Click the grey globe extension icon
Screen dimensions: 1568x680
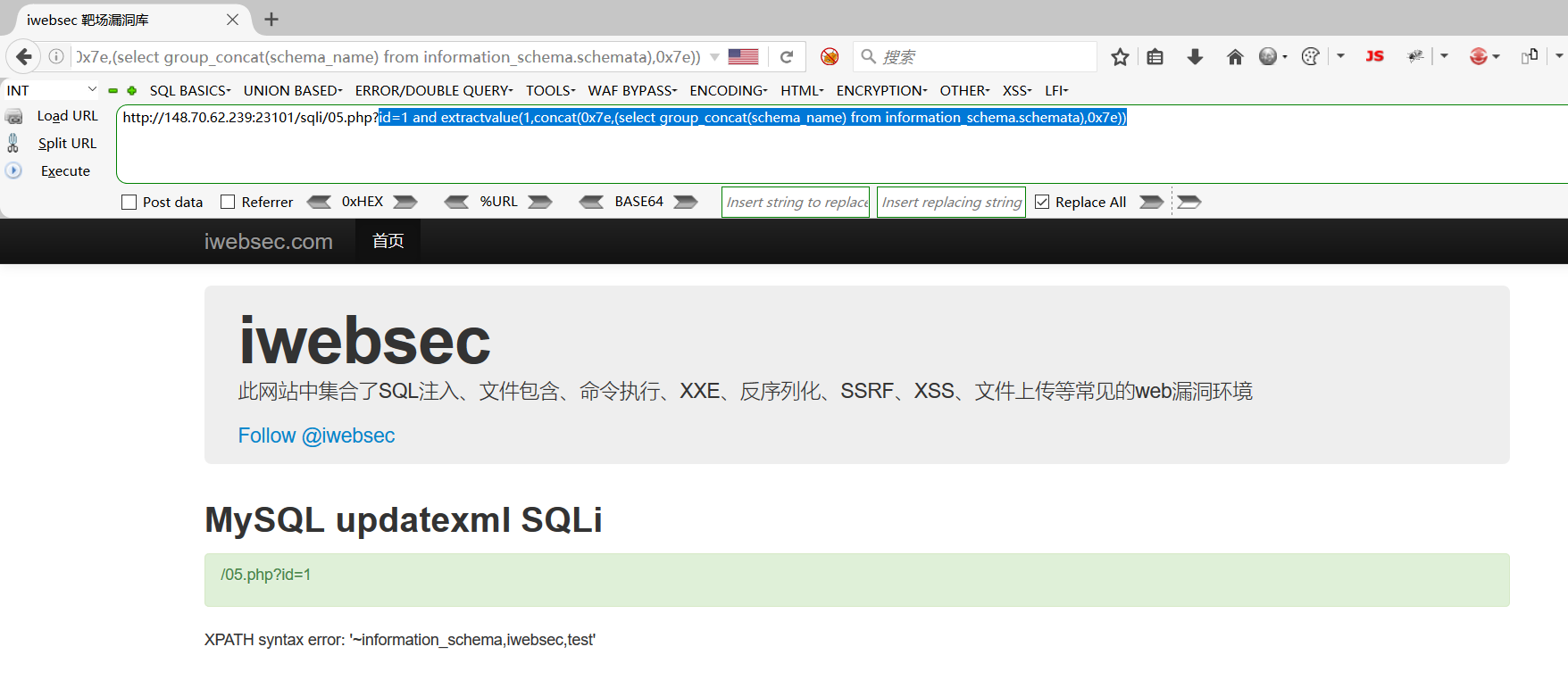1268,57
